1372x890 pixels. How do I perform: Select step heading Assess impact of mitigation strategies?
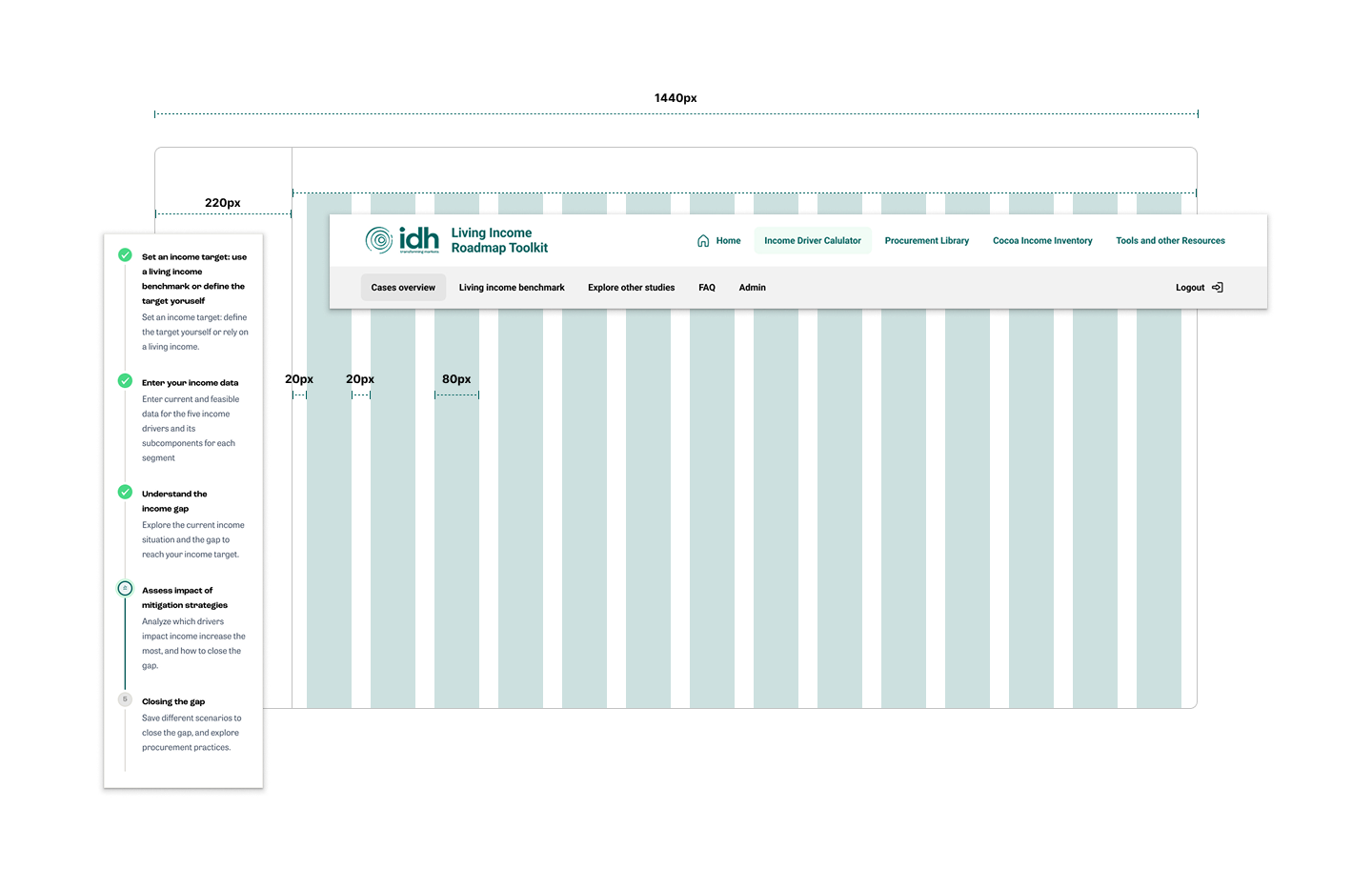point(185,597)
